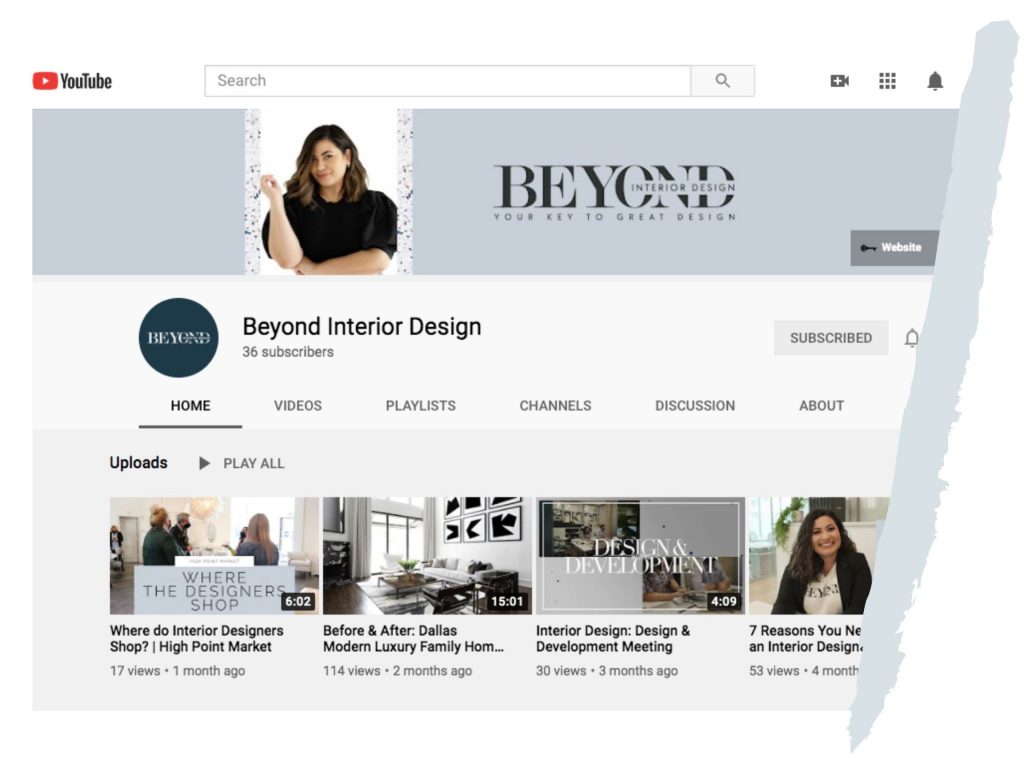
Task: Click the '30 views • 3 months ago' text
Action: pyautogui.click(x=607, y=671)
